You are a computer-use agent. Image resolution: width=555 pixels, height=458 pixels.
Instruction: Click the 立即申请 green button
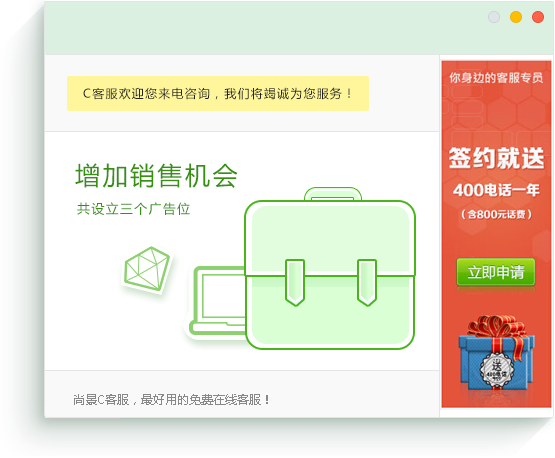[496, 272]
